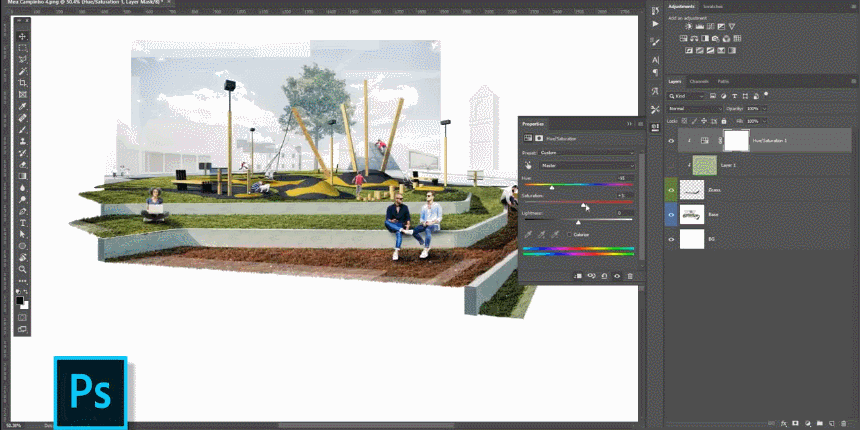860x430 pixels.
Task: Open the Kind filter dropdown
Action: (x=686, y=96)
